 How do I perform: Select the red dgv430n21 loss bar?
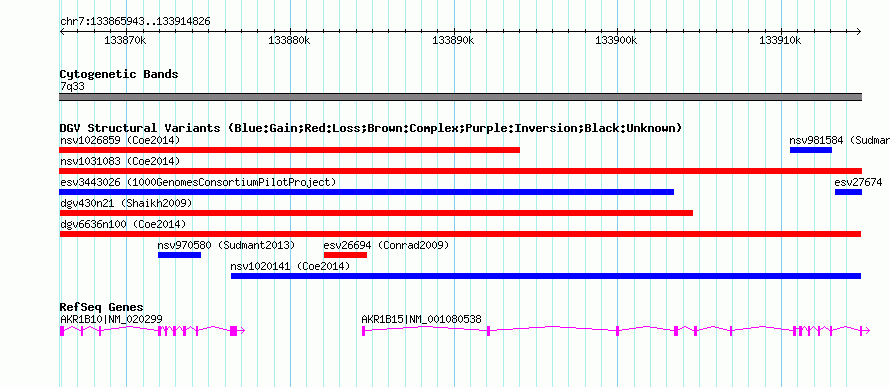point(376,213)
